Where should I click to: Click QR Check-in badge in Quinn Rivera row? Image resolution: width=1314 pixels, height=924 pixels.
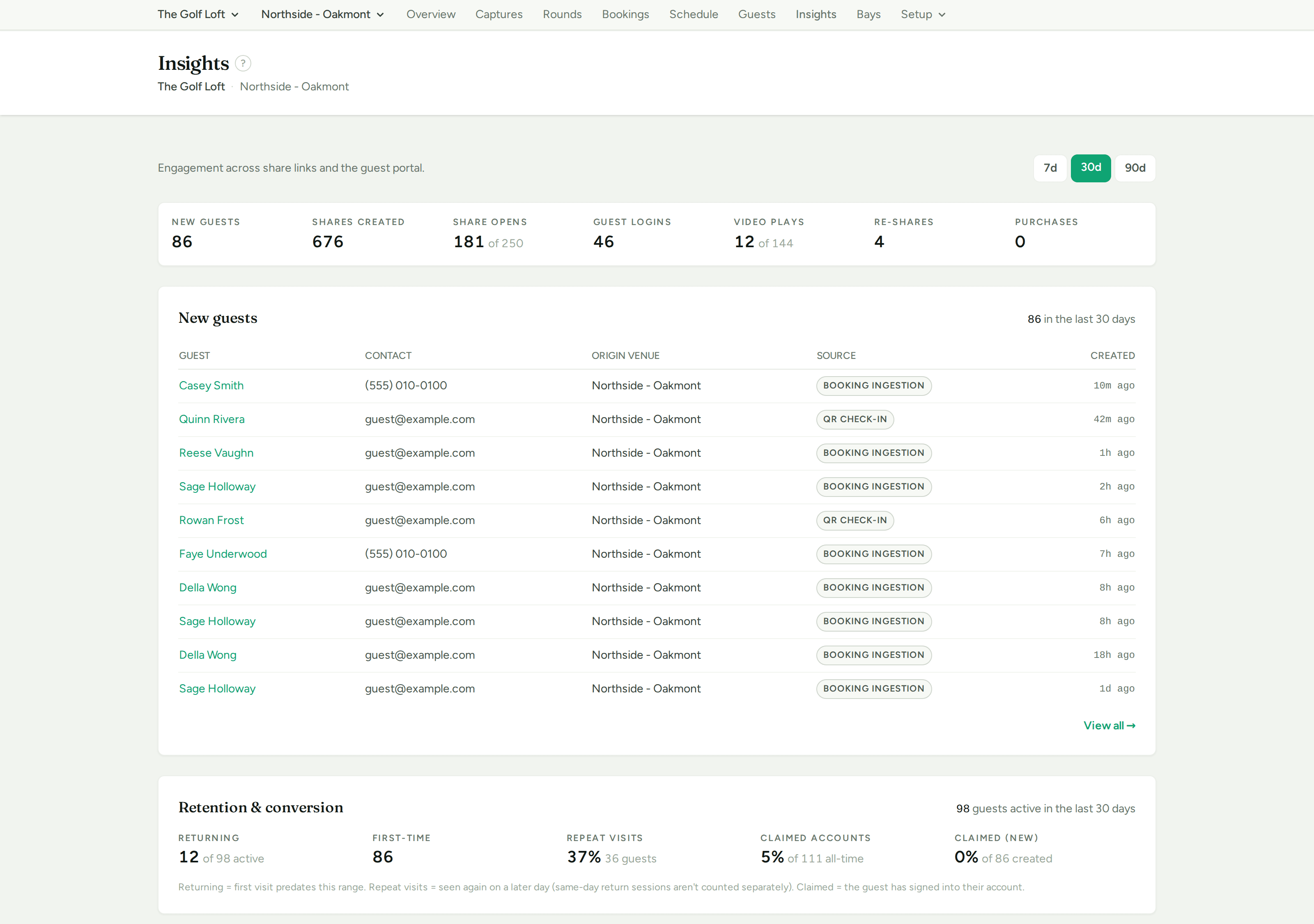coord(855,419)
